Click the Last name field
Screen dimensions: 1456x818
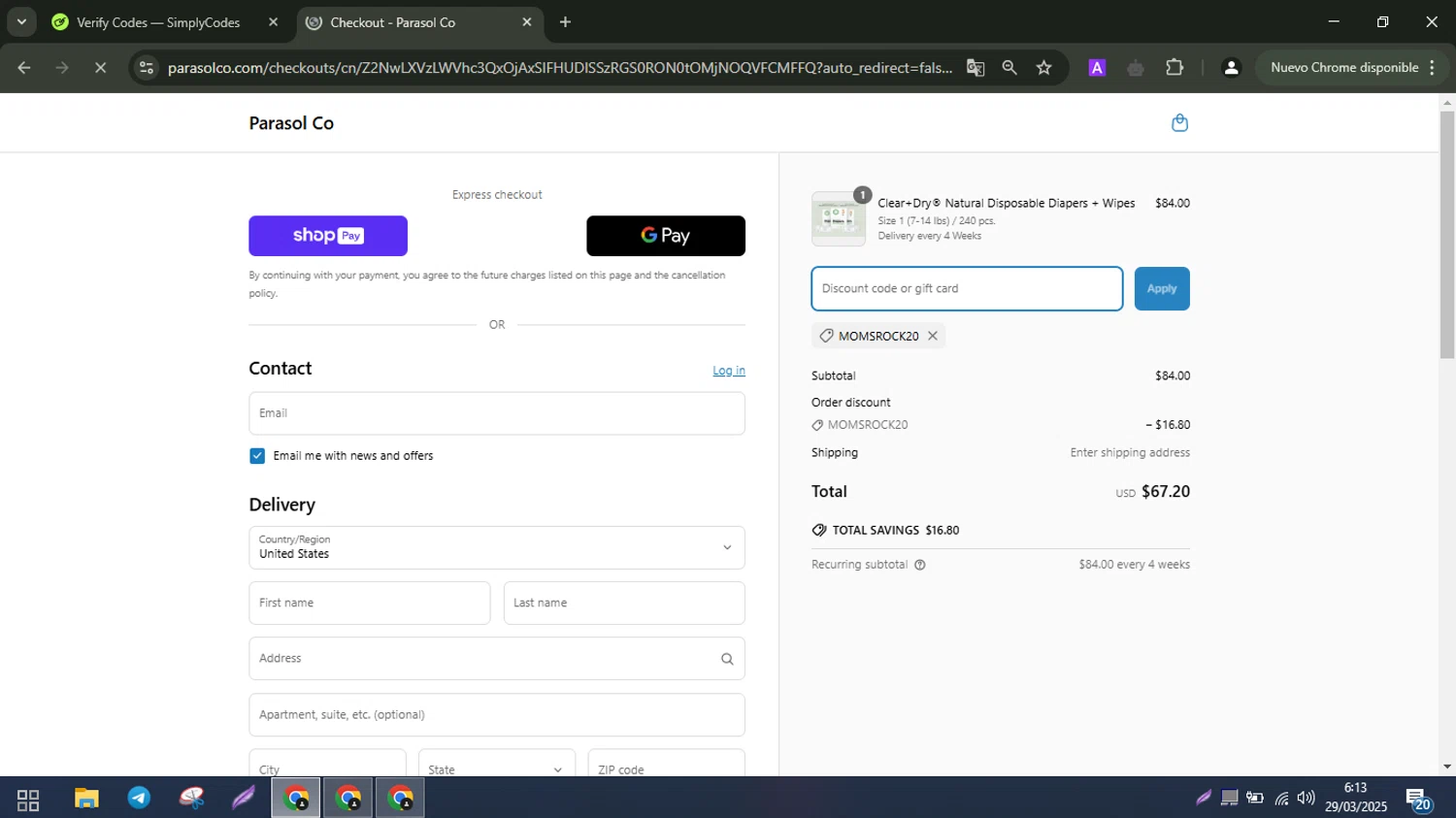point(624,604)
